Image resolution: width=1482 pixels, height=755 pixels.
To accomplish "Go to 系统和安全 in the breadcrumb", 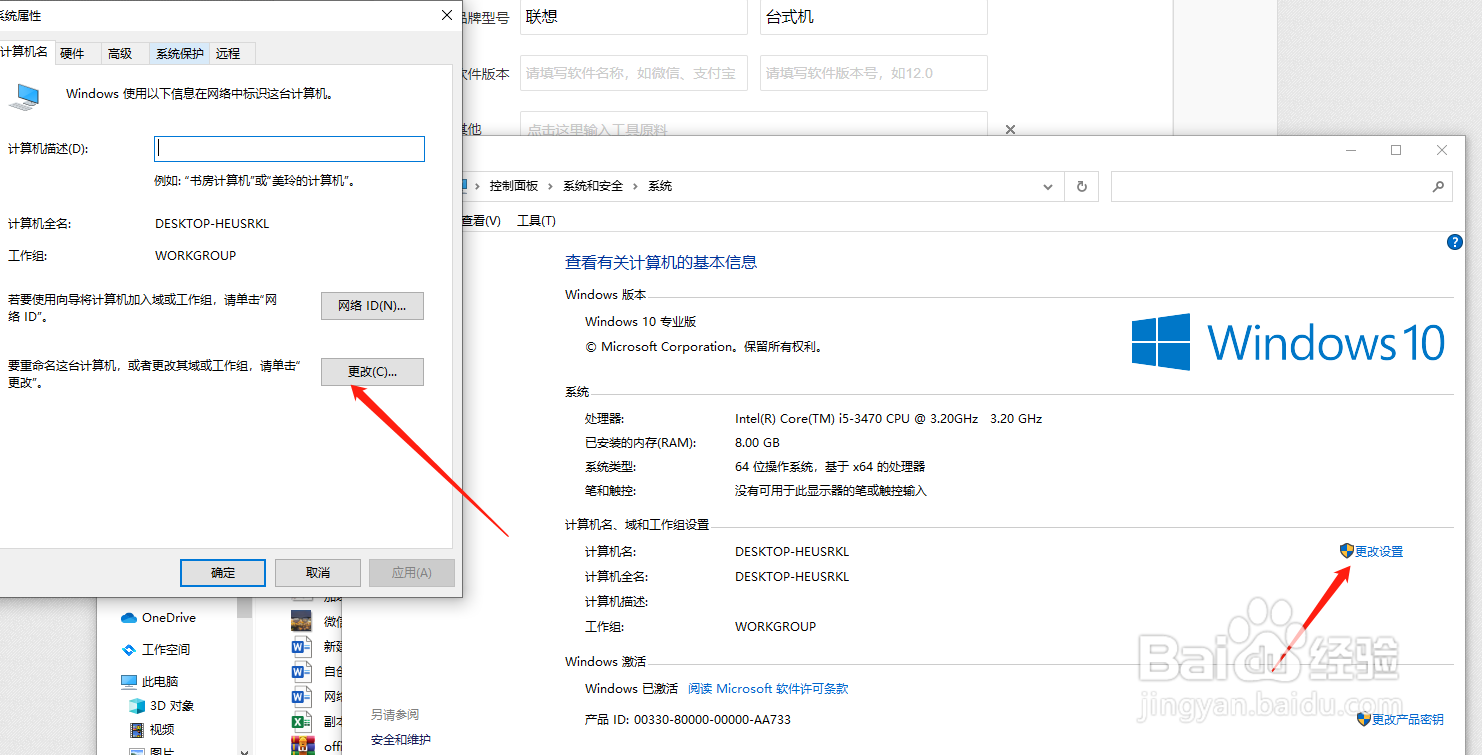I will click(x=593, y=186).
